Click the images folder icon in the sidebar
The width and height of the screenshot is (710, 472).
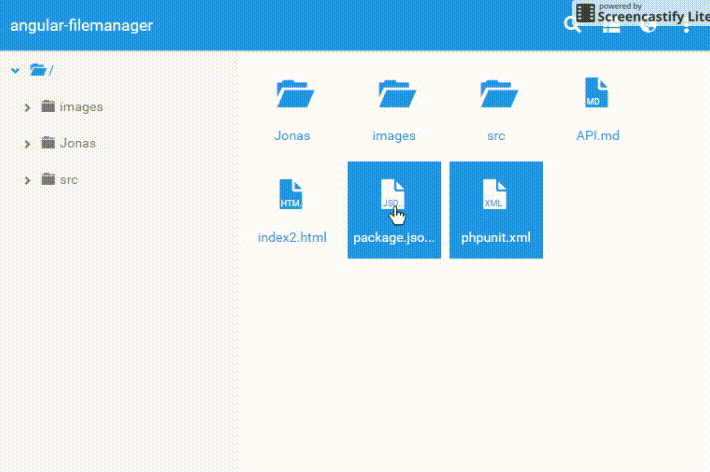(48, 106)
